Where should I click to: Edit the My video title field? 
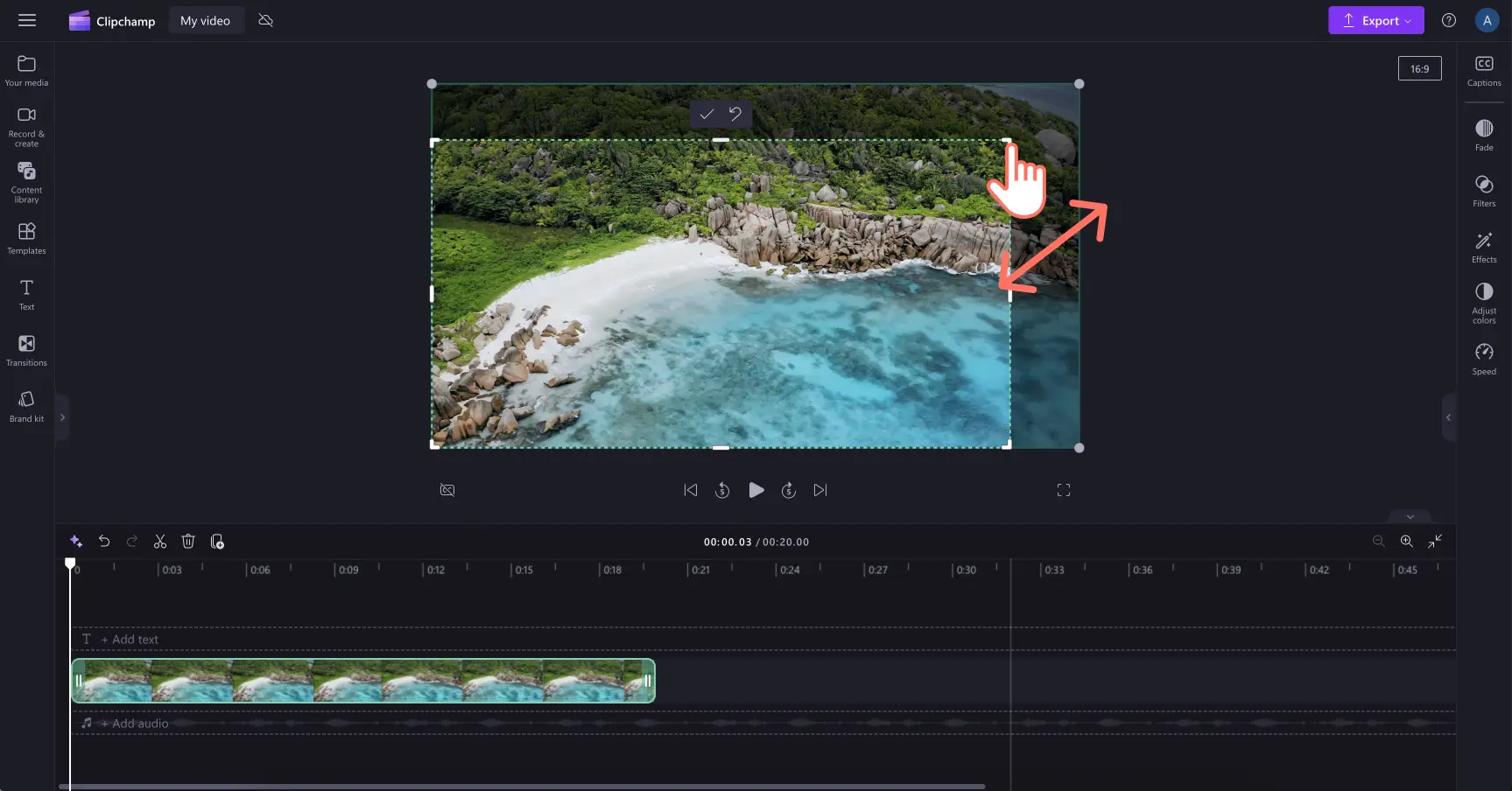pos(206,21)
